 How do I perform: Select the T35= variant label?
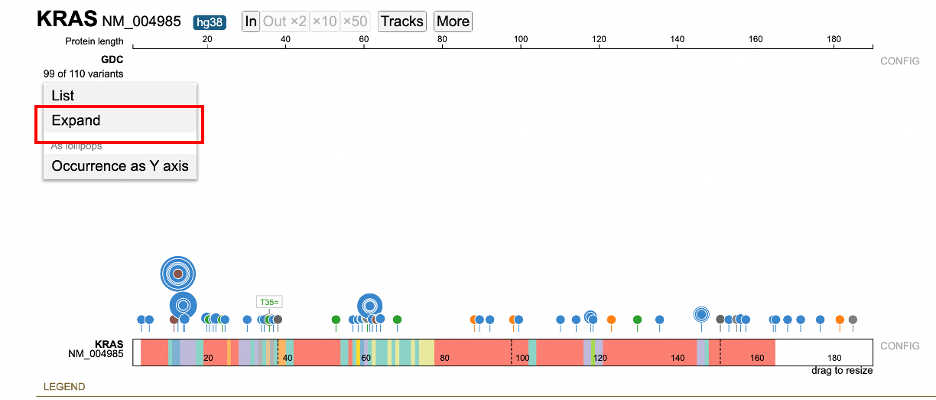pyautogui.click(x=269, y=302)
